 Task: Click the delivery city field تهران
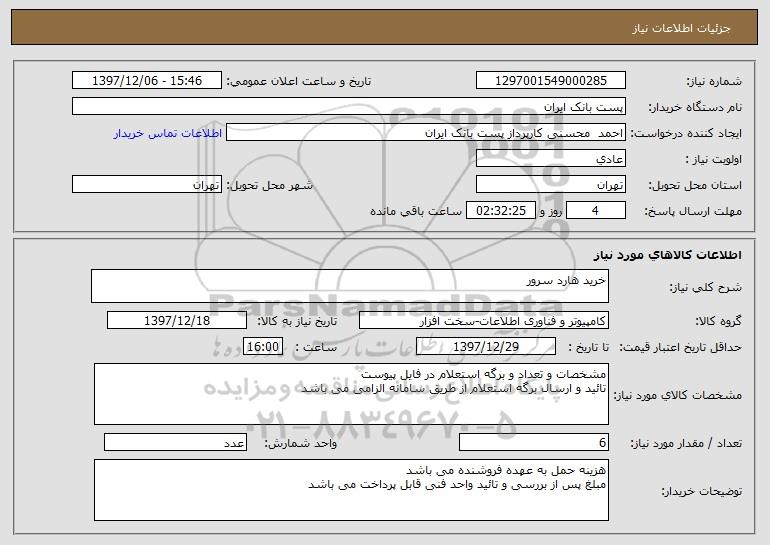click(147, 184)
